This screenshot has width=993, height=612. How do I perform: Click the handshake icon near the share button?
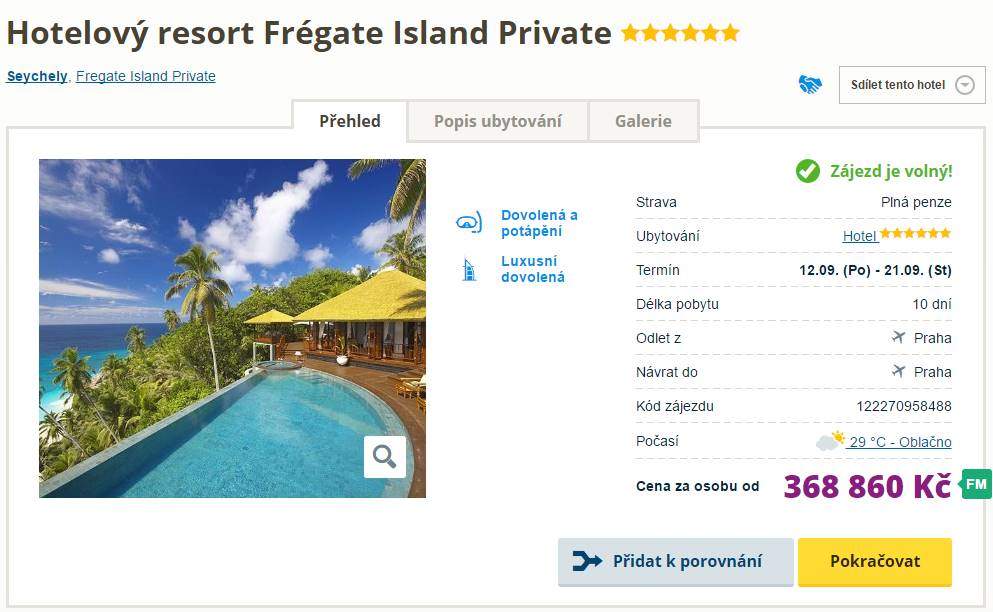(810, 85)
